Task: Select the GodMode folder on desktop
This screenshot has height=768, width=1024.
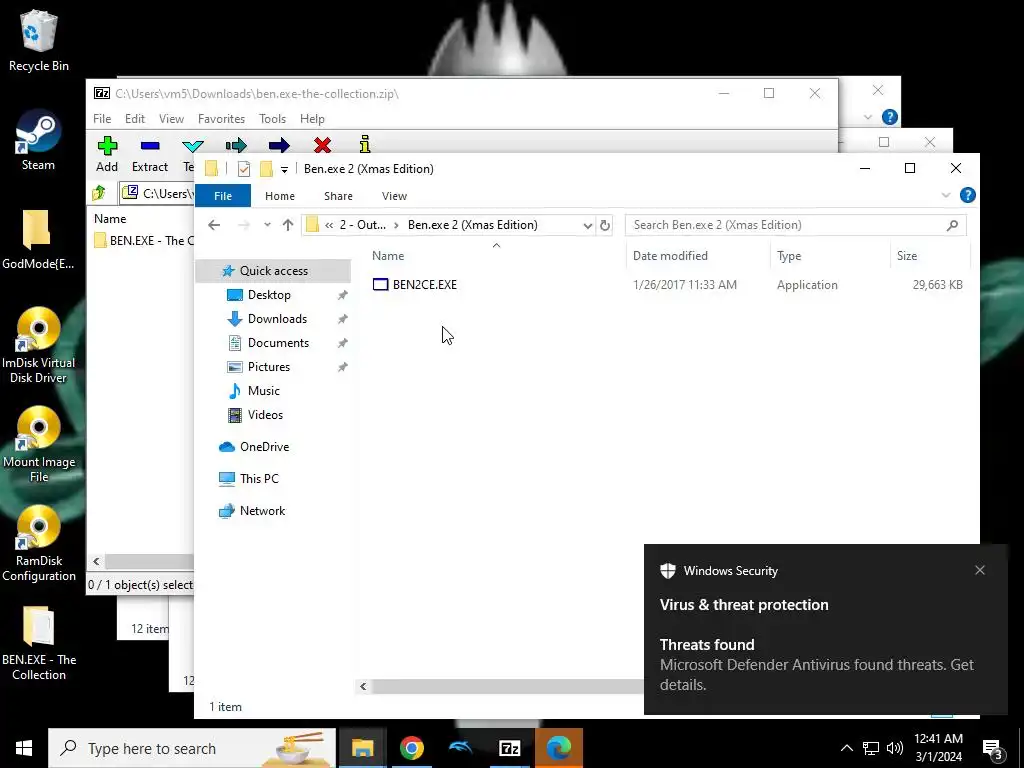Action: pos(37,240)
